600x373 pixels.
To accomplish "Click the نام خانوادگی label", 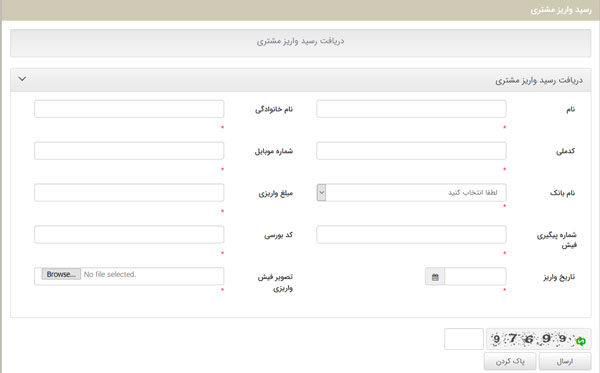I will [274, 110].
